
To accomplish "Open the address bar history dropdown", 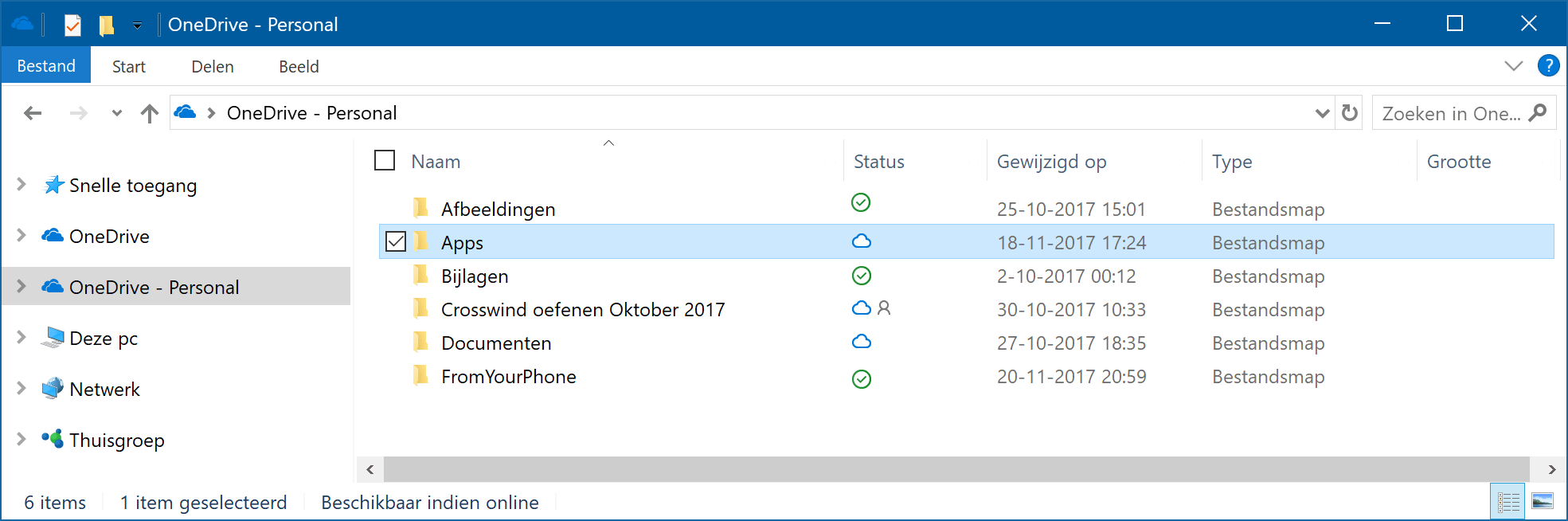I will (x=1322, y=113).
